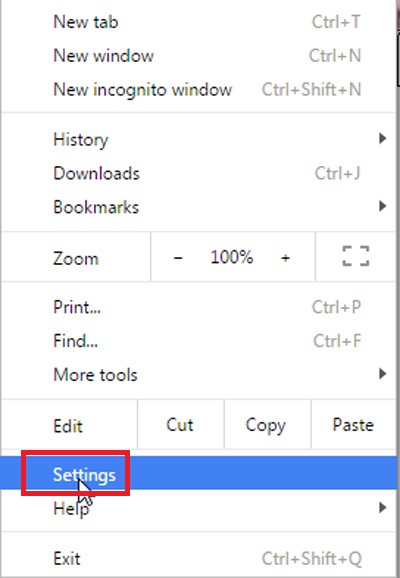The height and width of the screenshot is (578, 400).
Task: Open the highlighted Settings entry
Action: point(199,473)
